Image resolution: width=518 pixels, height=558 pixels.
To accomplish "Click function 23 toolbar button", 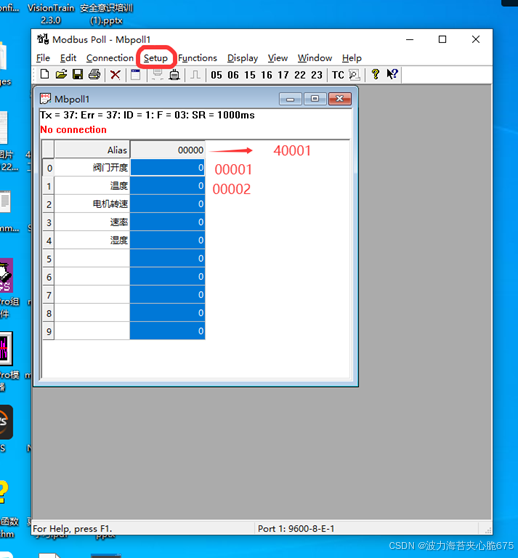I will [317, 75].
